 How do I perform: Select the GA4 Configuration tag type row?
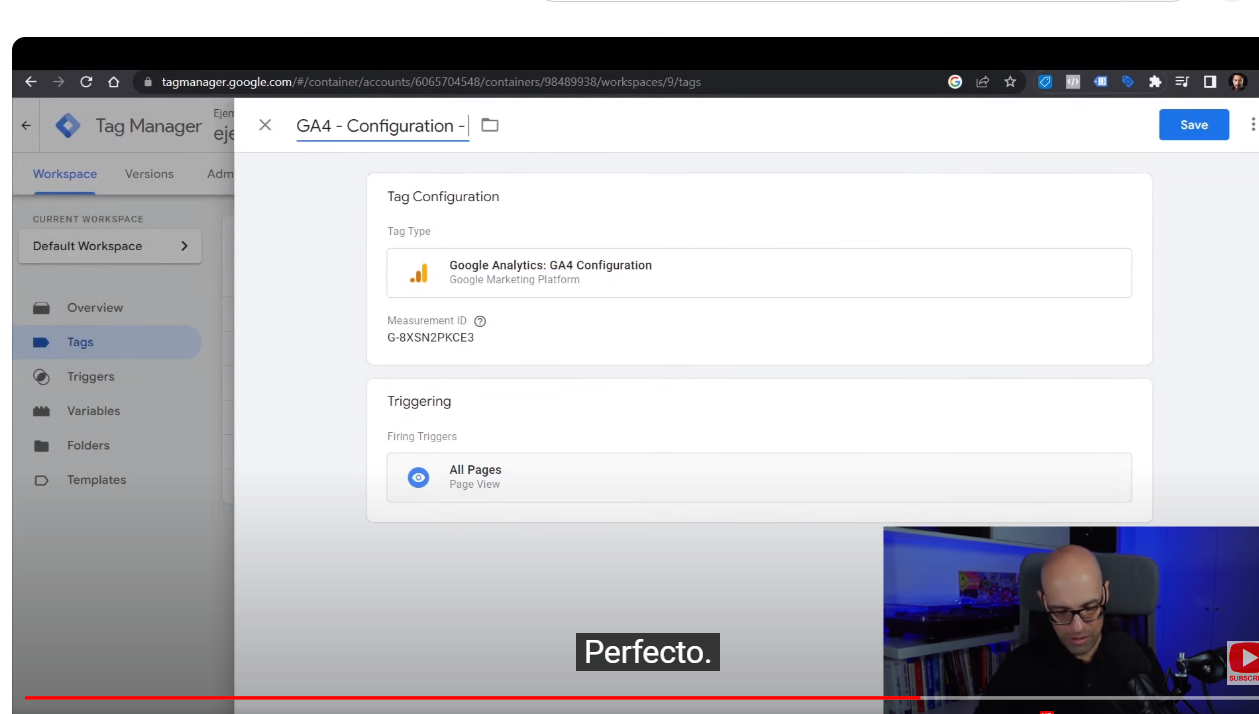pyautogui.click(x=759, y=273)
